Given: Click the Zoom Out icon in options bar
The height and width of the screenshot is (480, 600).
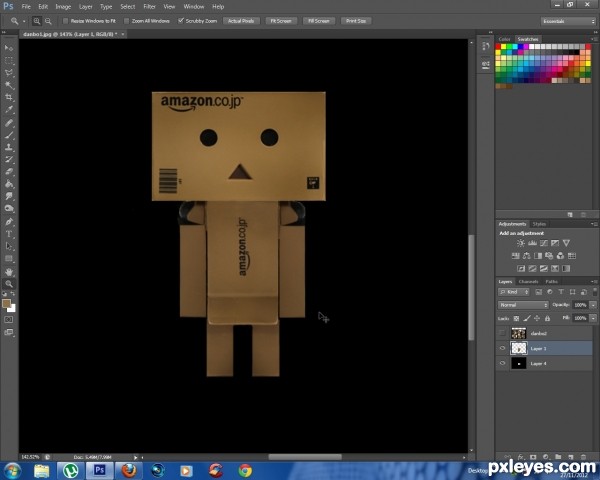Looking at the screenshot, I should [x=48, y=21].
